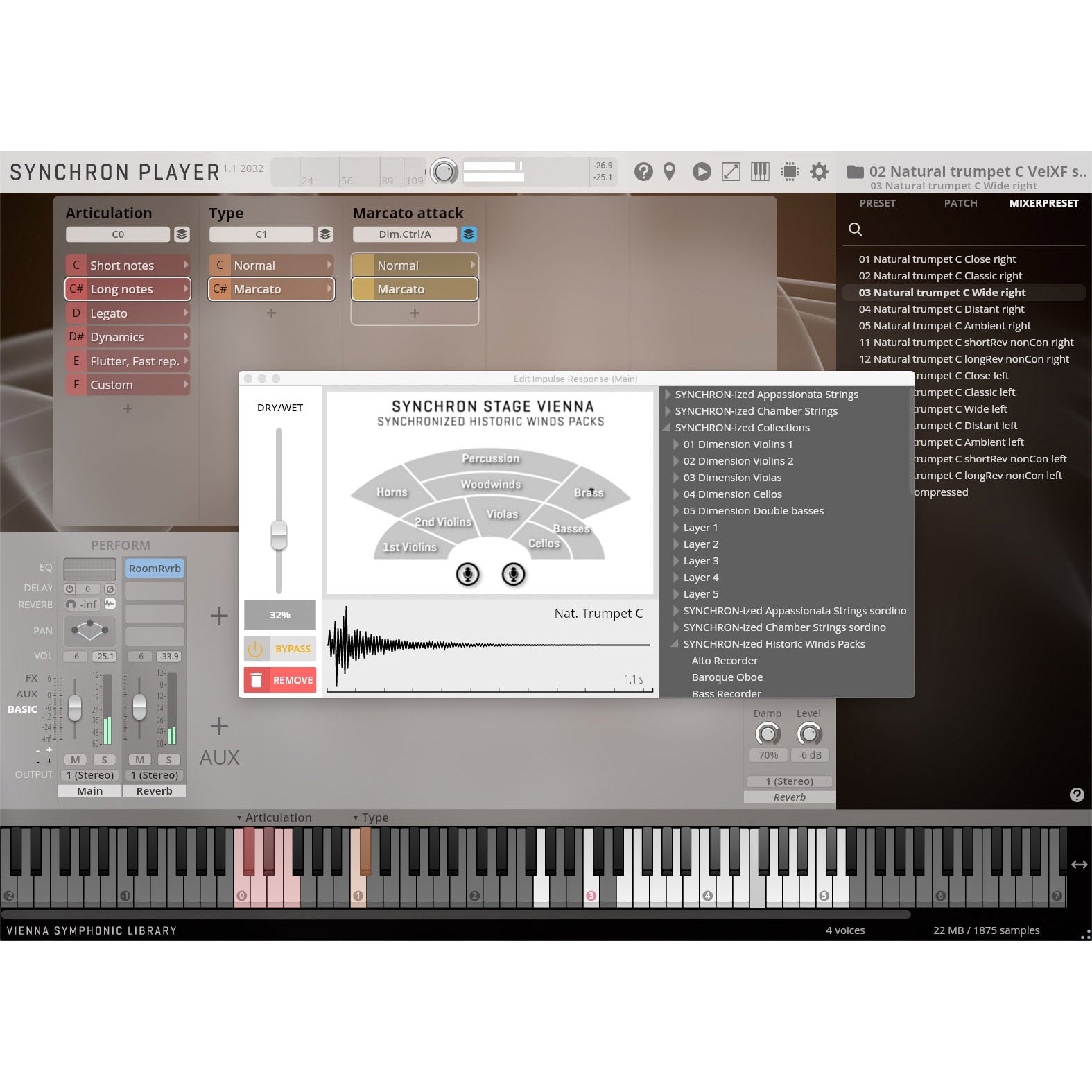Viewport: 1092px width, 1092px height.
Task: Click the layers icon in the Type column
Action: point(325,234)
